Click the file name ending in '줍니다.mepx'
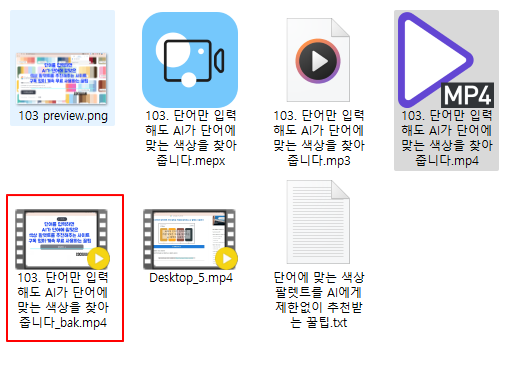The height and width of the screenshot is (377, 513). click(191, 138)
